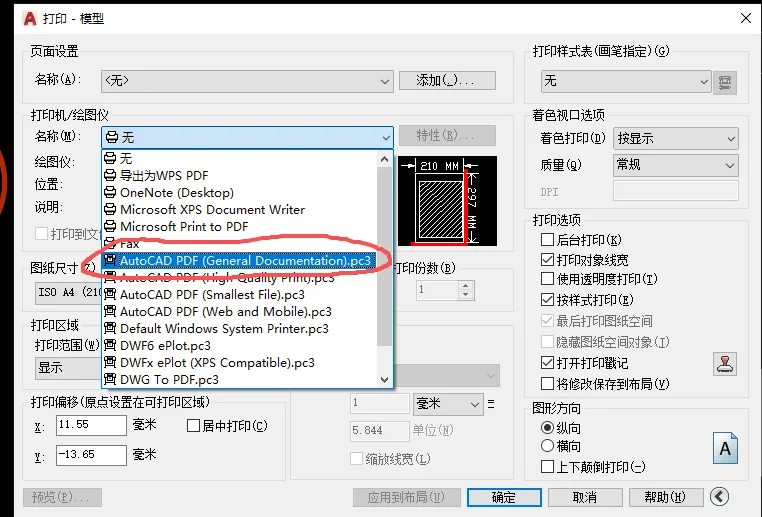762x517 pixels.
Task: Click the portrait orientation page preview icon
Action: (725, 448)
